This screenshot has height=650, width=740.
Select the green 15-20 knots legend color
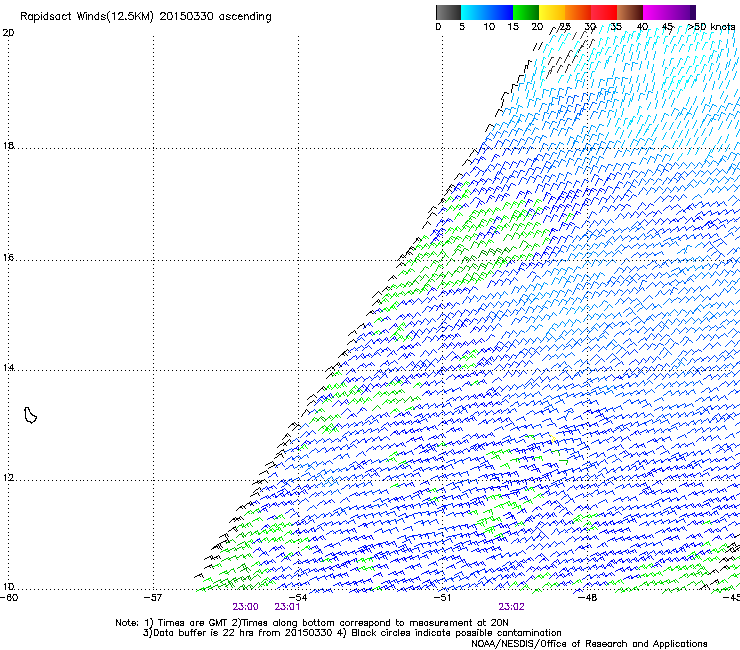[526, 12]
